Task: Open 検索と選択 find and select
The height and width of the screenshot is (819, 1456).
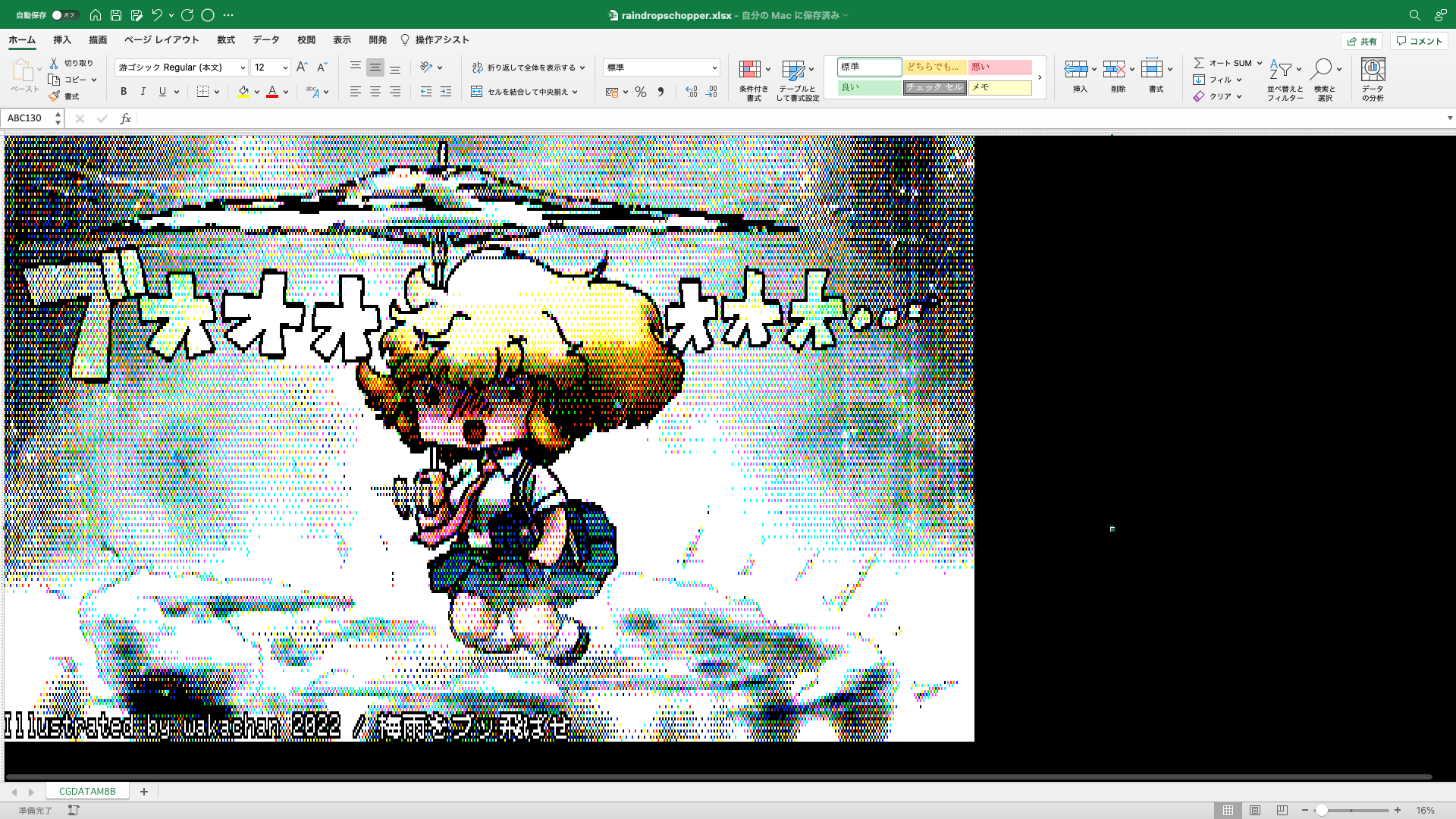Action: point(1325,80)
